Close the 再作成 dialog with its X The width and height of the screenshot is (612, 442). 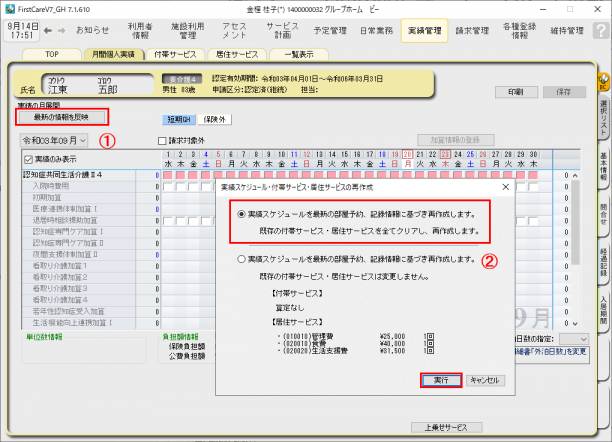click(505, 186)
